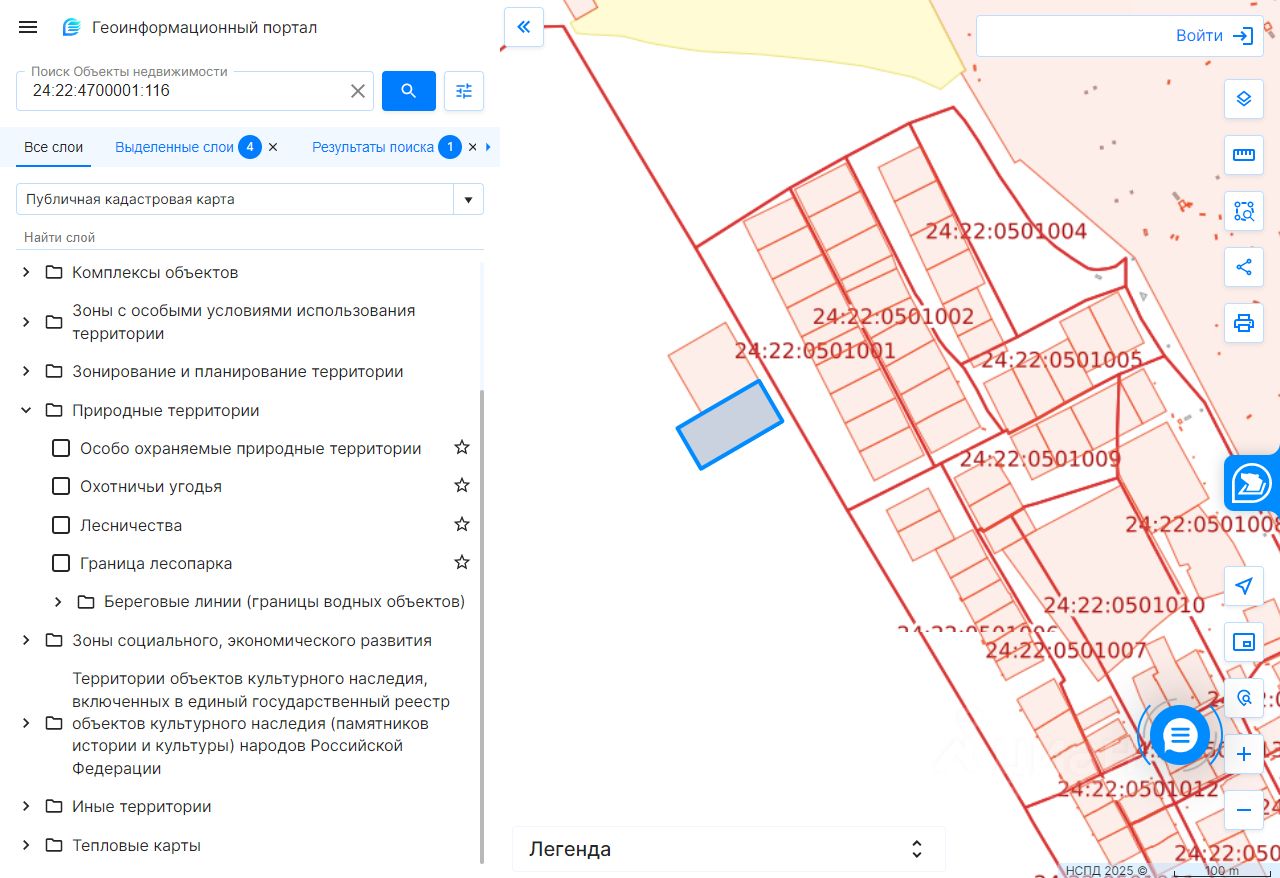
Task: Expand the Комплексы объектов folder
Action: click(x=27, y=272)
